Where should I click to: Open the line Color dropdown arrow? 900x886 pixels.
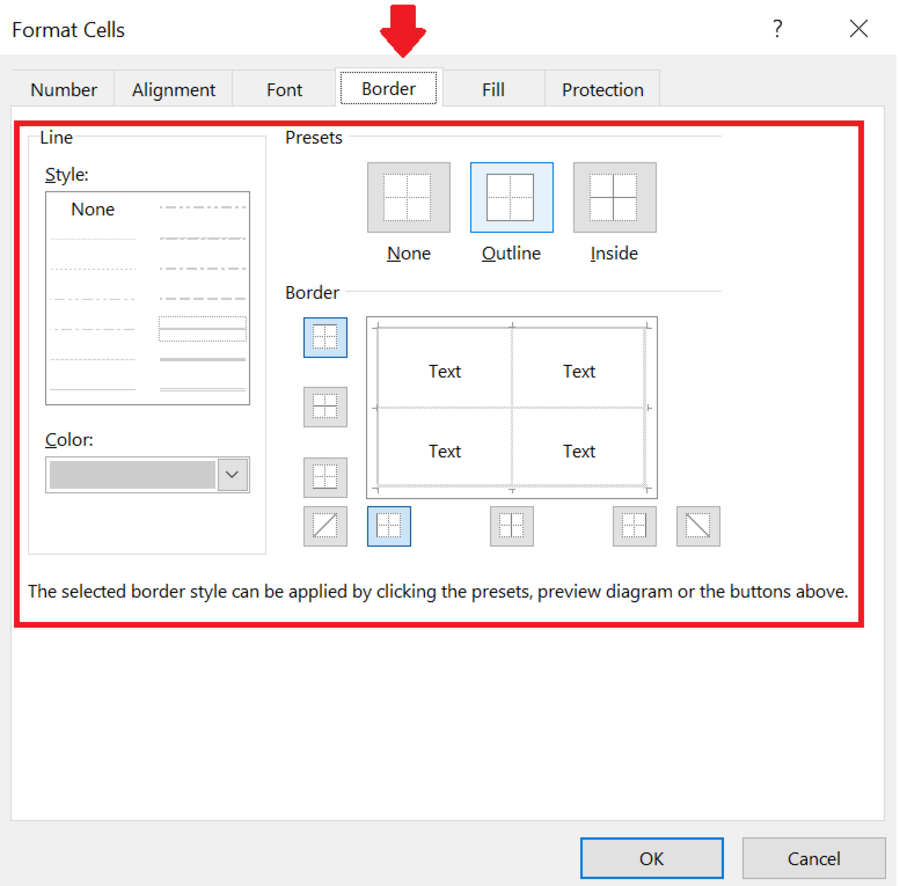232,475
